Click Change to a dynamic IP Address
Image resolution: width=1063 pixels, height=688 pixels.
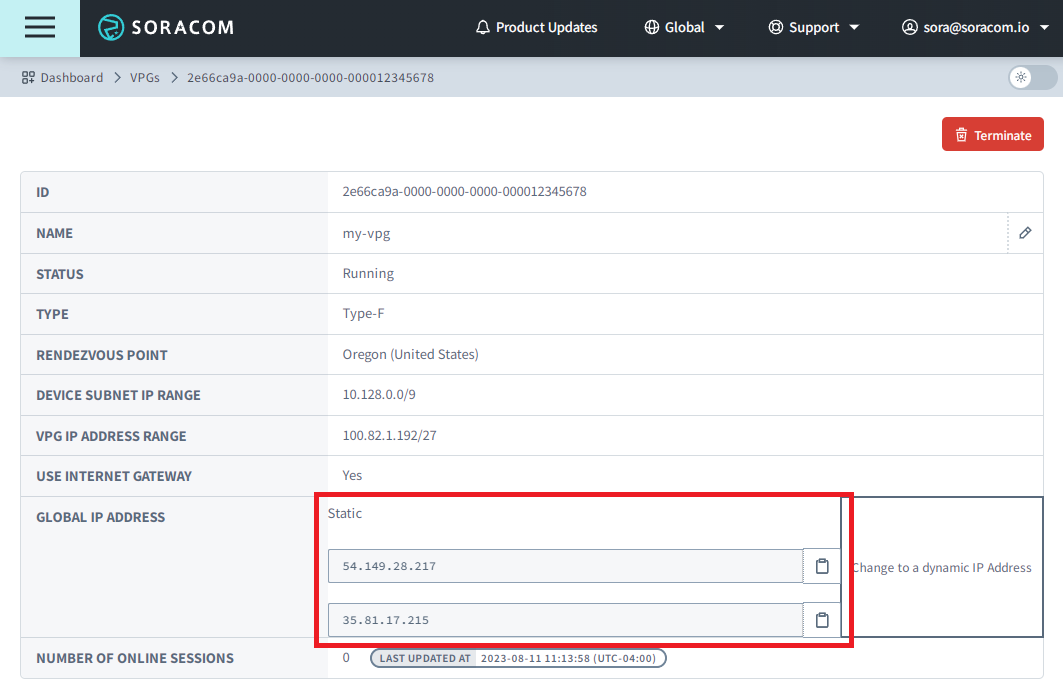(942, 567)
